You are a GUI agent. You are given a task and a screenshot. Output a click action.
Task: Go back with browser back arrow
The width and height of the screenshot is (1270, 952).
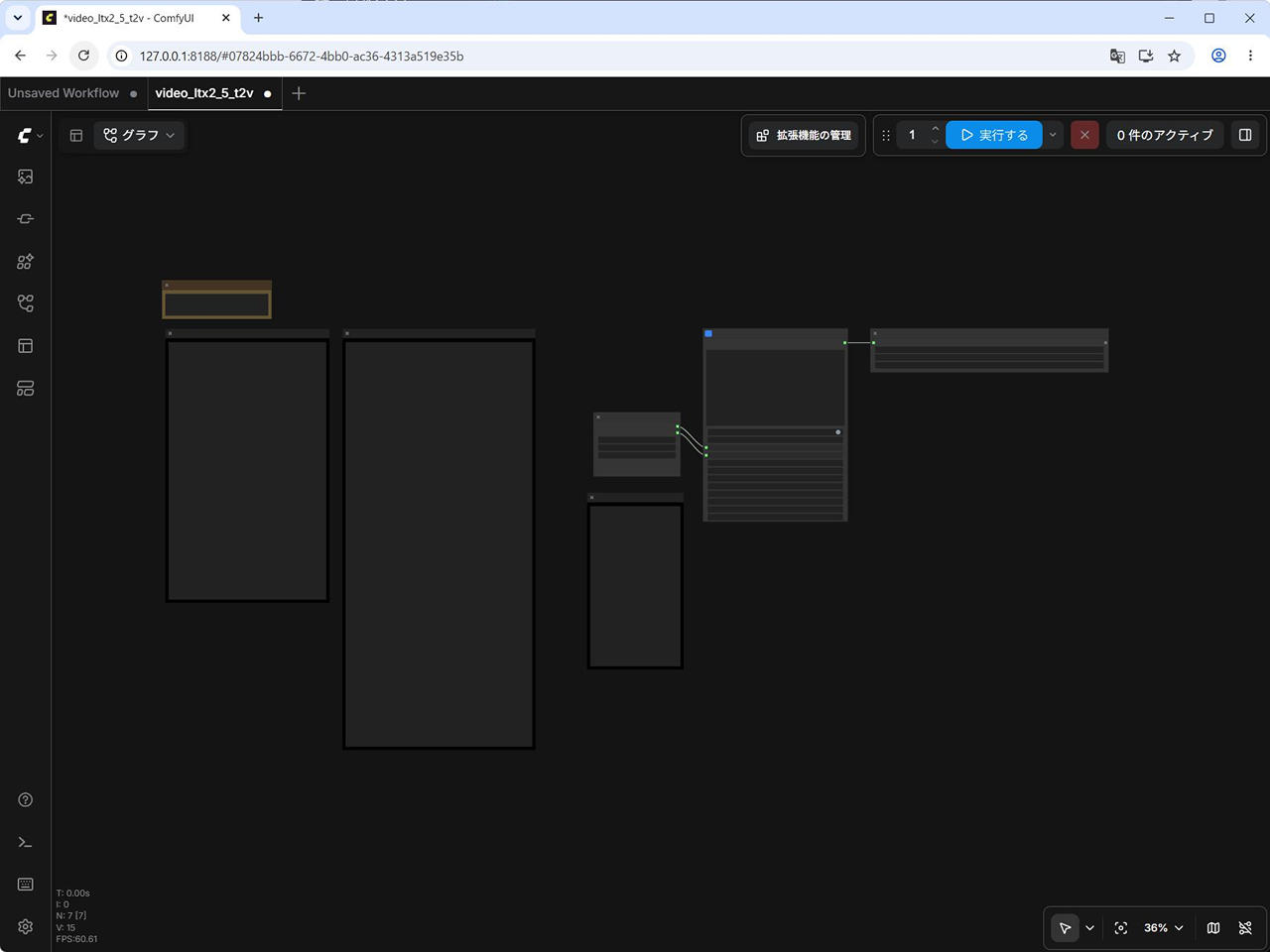point(20,56)
